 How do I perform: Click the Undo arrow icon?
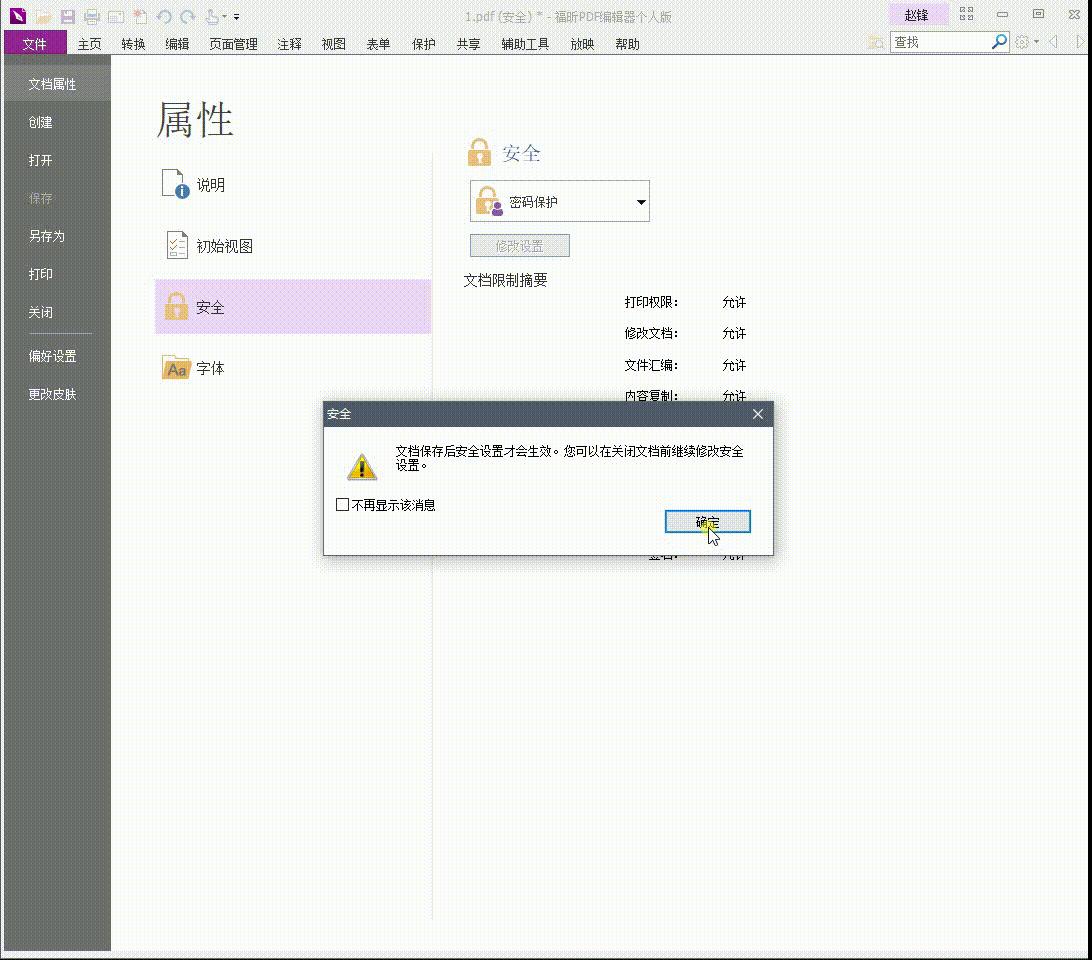164,17
